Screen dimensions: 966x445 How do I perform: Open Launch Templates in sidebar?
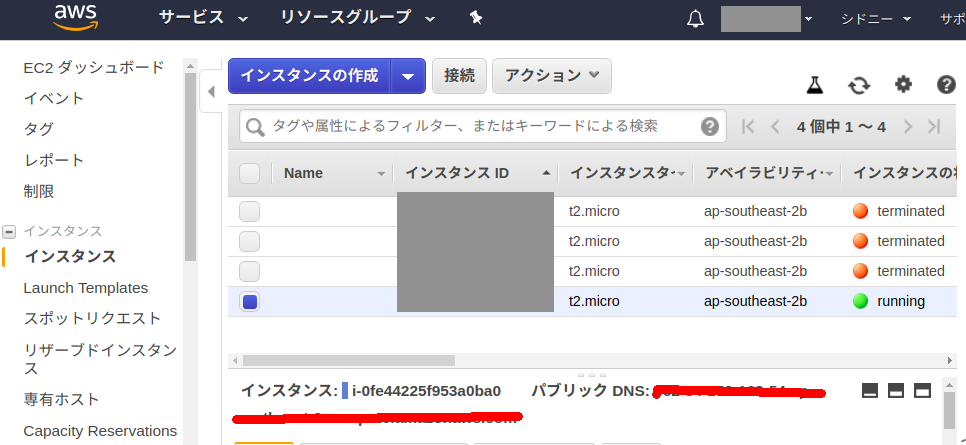click(x=86, y=288)
